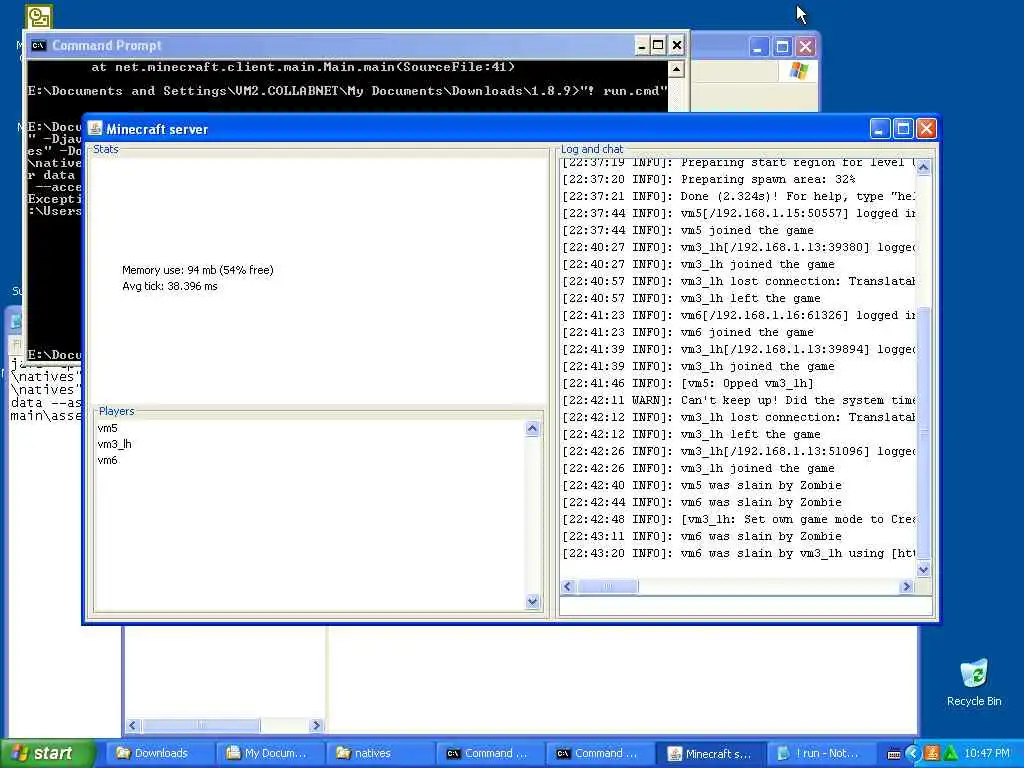Click the Minecraft server window Java icon

tap(95, 129)
